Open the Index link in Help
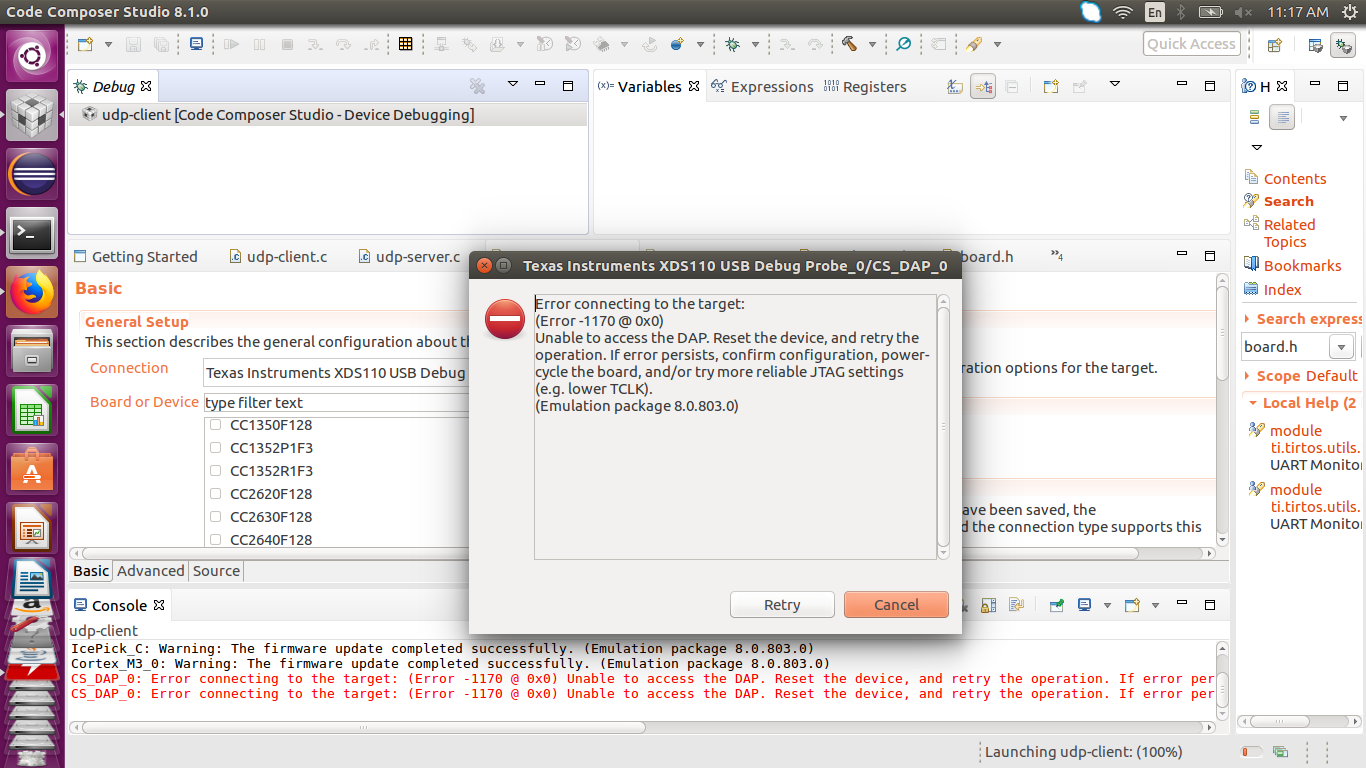 tap(1282, 290)
